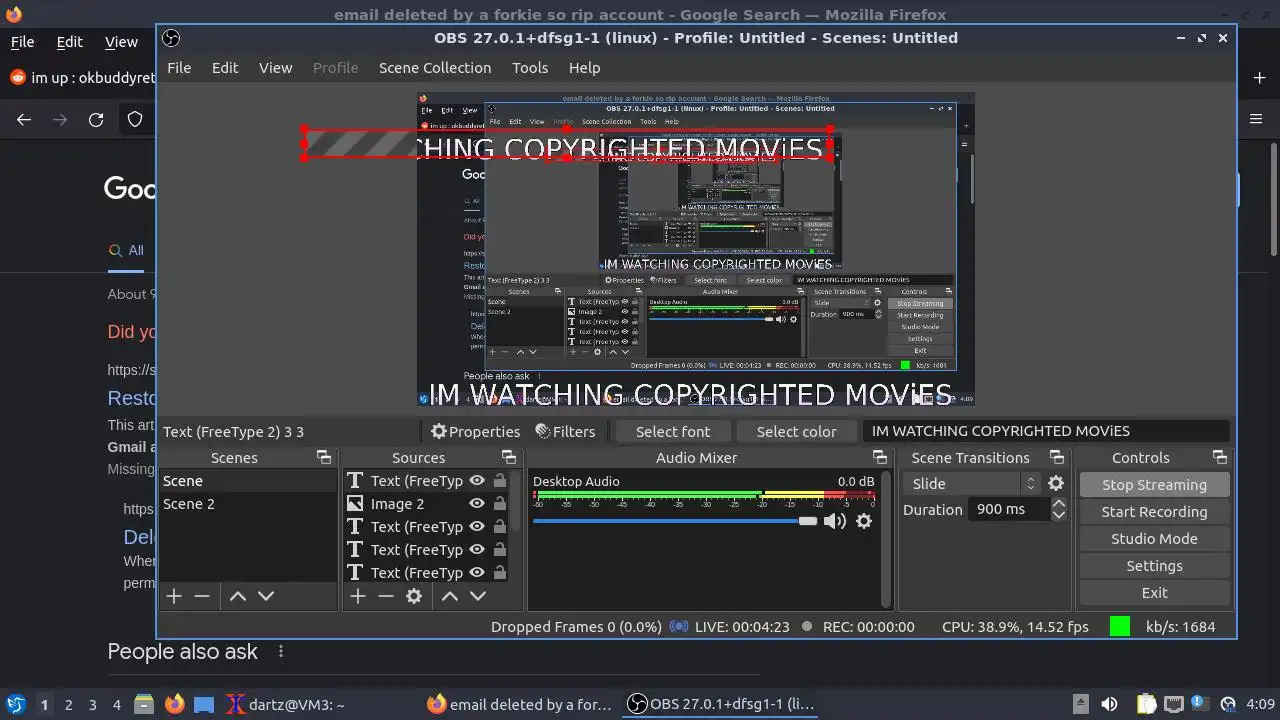
Task: Select Scene 2 in Scenes list
Action: pos(248,504)
